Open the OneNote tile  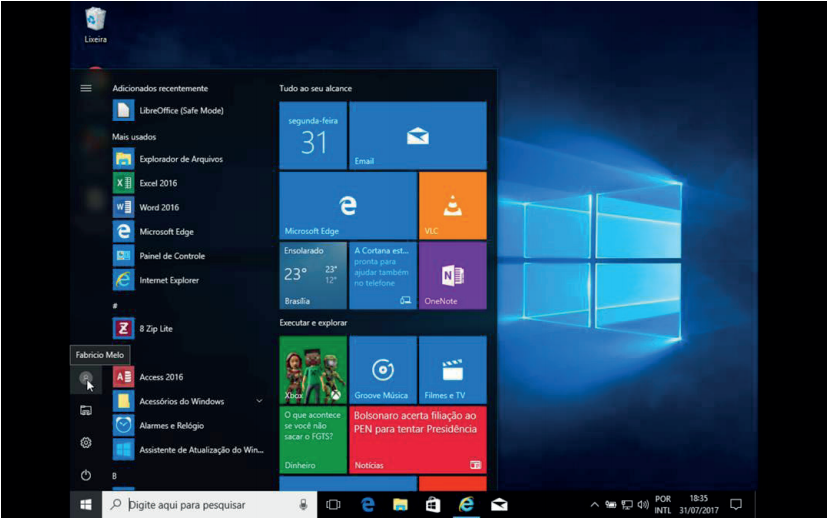point(452,275)
